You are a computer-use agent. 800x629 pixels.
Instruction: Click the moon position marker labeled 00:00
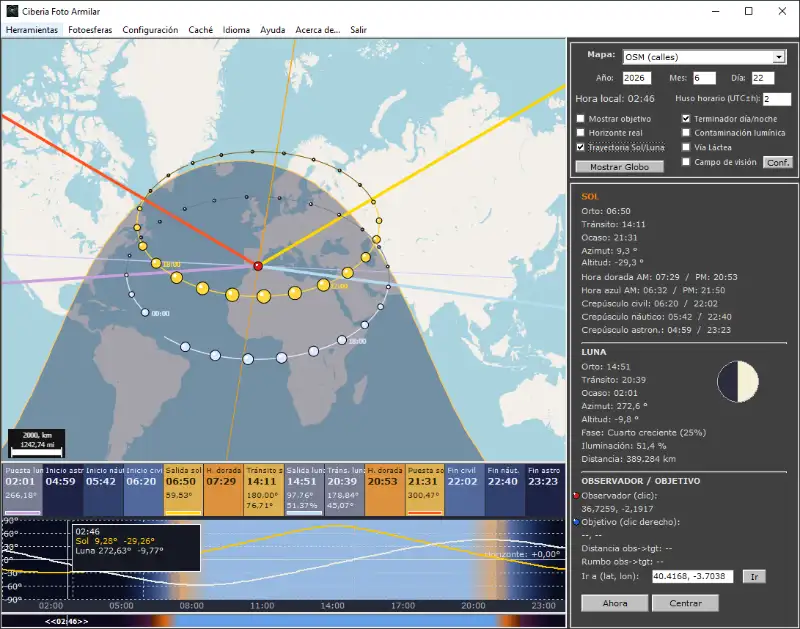pos(145,312)
